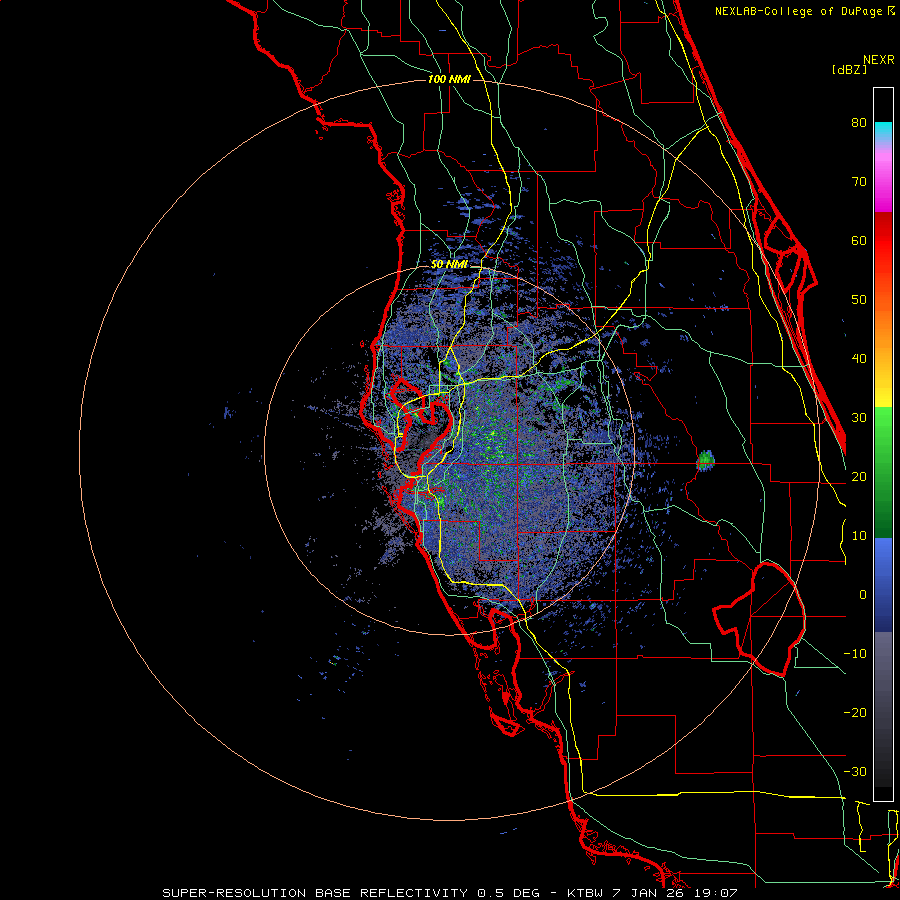Click the 30 dBZ scale value

(859, 418)
